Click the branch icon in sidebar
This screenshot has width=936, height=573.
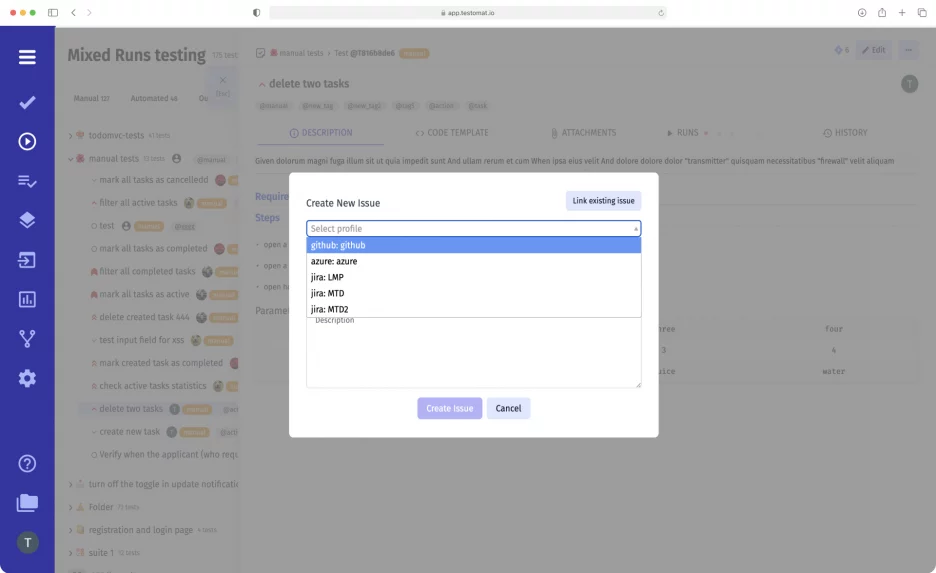[27, 338]
